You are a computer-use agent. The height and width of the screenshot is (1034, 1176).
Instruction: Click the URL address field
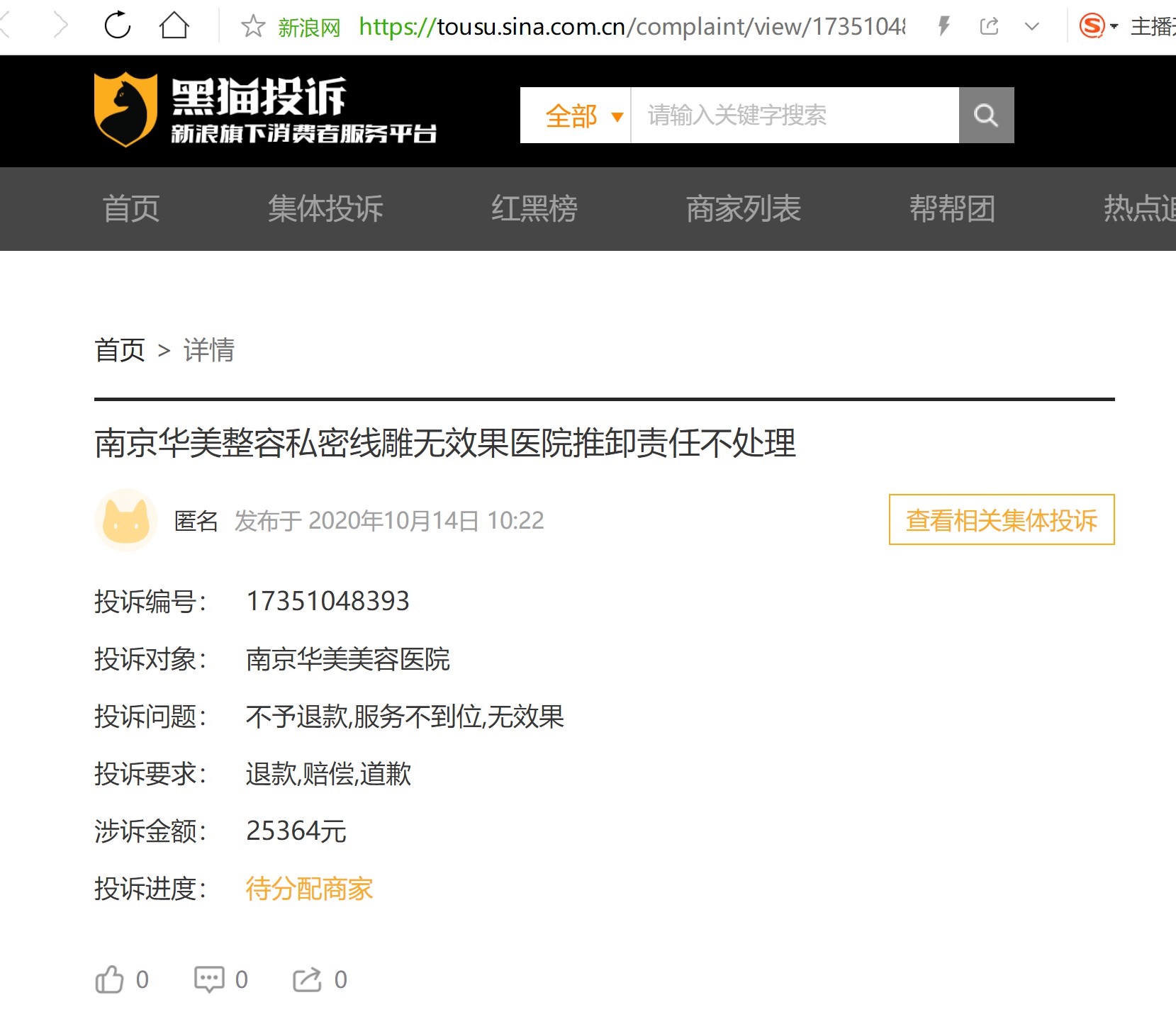[632, 27]
